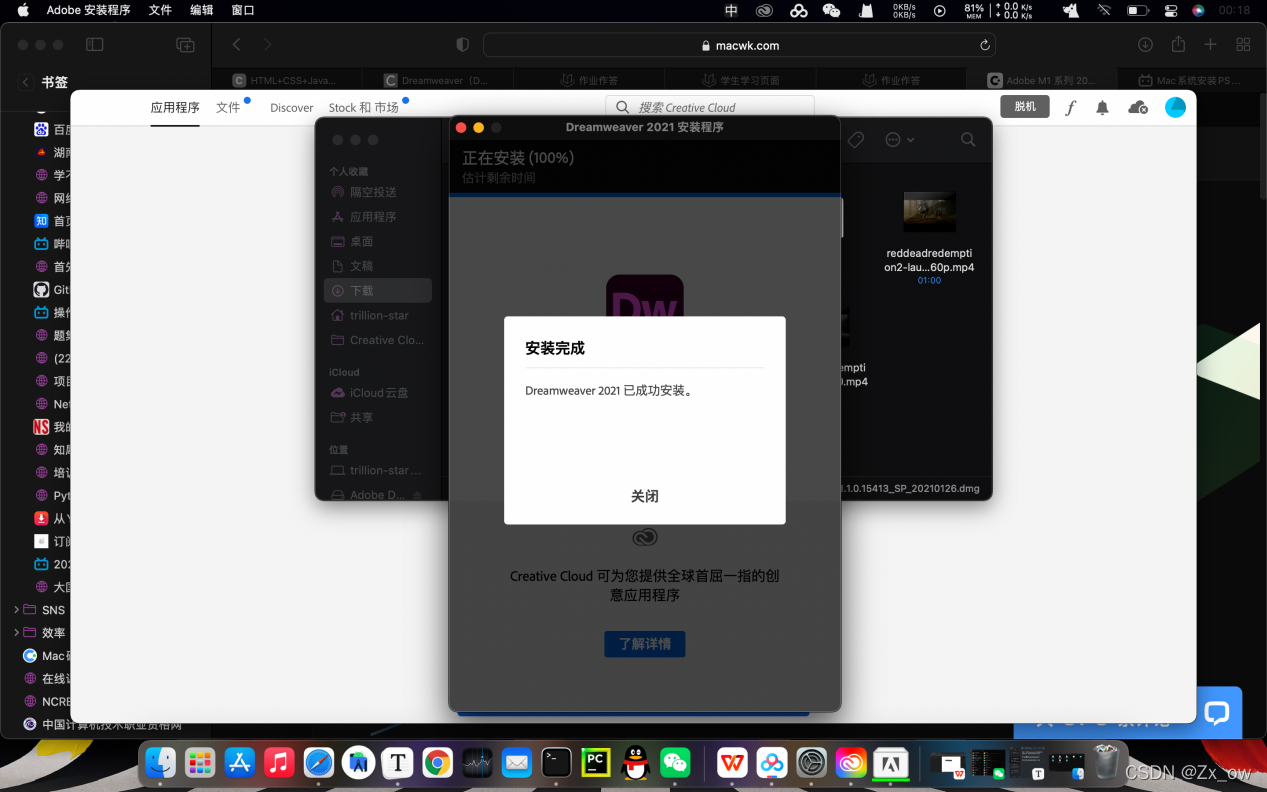Image resolution: width=1267 pixels, height=792 pixels.
Task: Open Creative Cloud notifications bell
Action: coord(1102,108)
